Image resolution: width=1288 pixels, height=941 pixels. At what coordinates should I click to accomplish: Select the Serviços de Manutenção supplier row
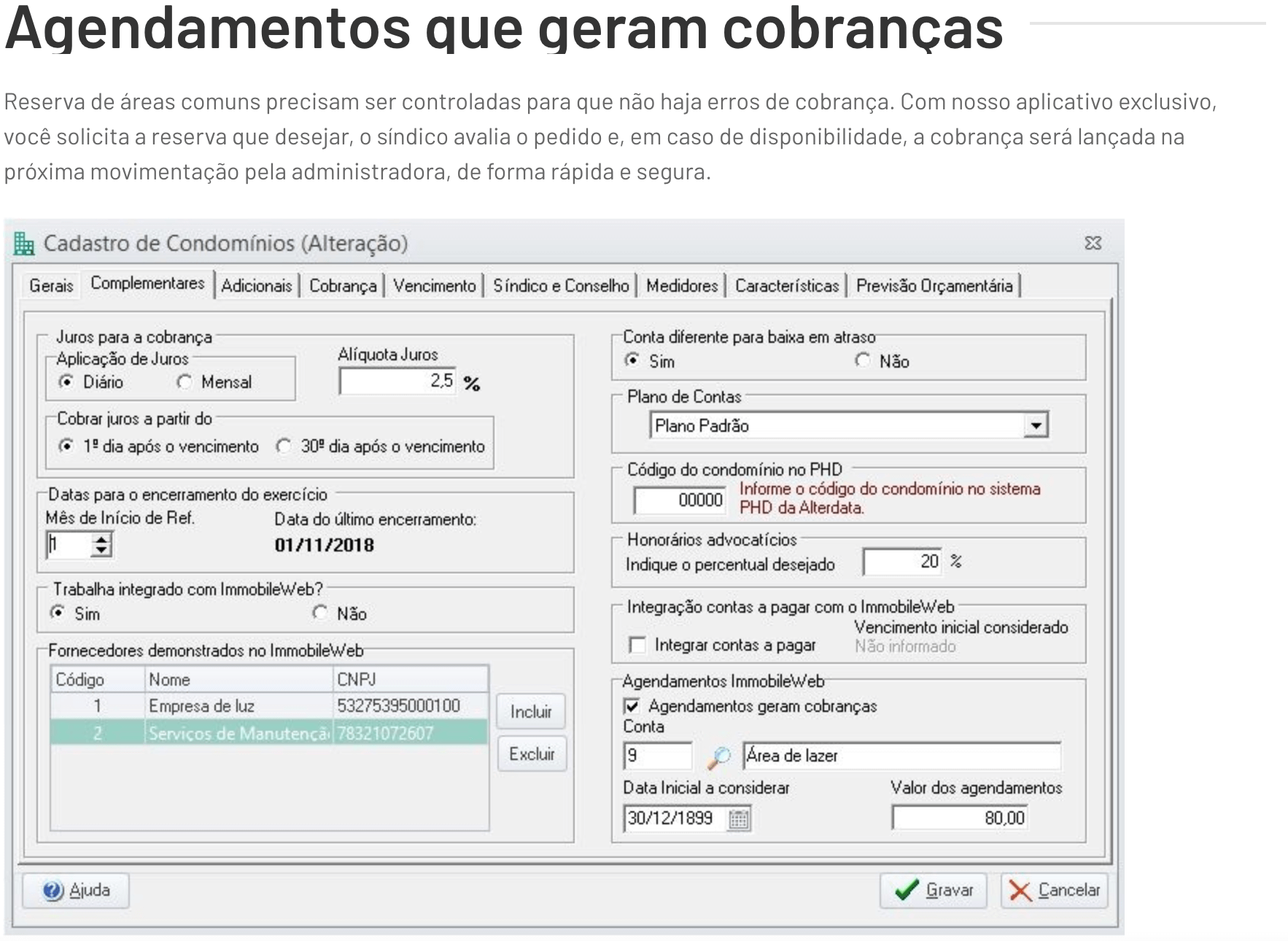pos(269,733)
